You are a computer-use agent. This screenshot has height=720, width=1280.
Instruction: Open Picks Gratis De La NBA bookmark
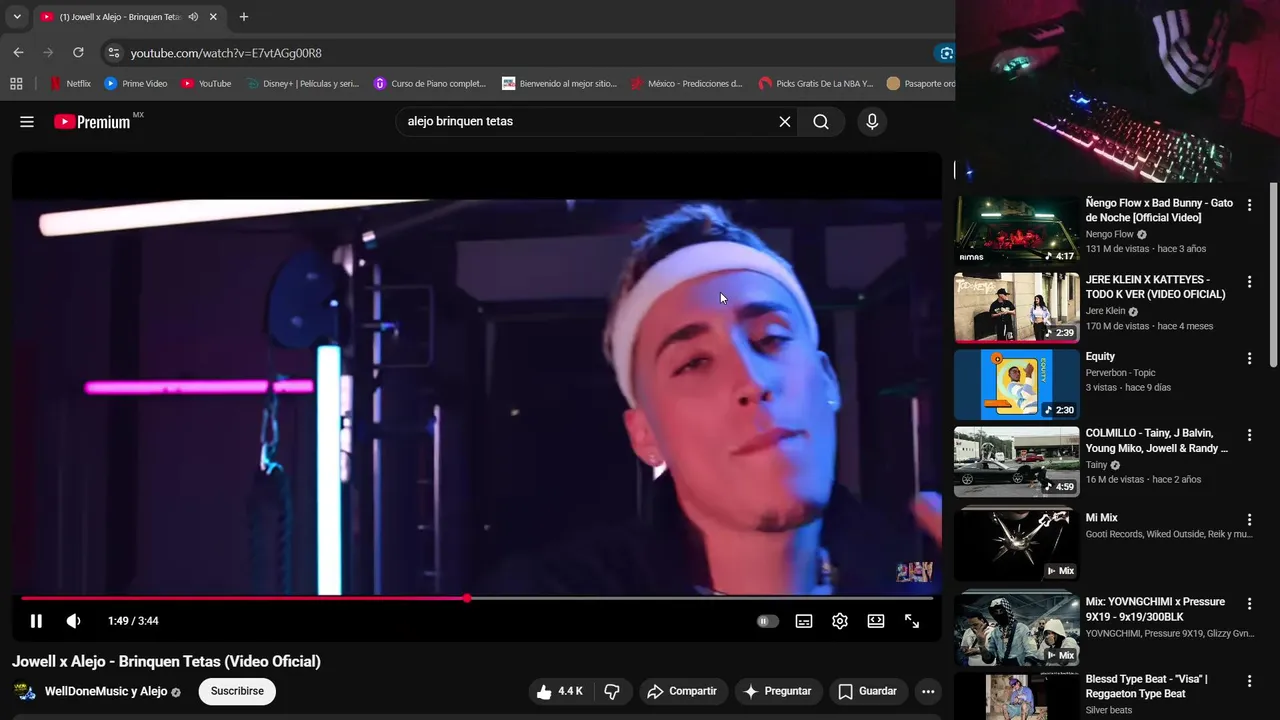click(x=816, y=84)
